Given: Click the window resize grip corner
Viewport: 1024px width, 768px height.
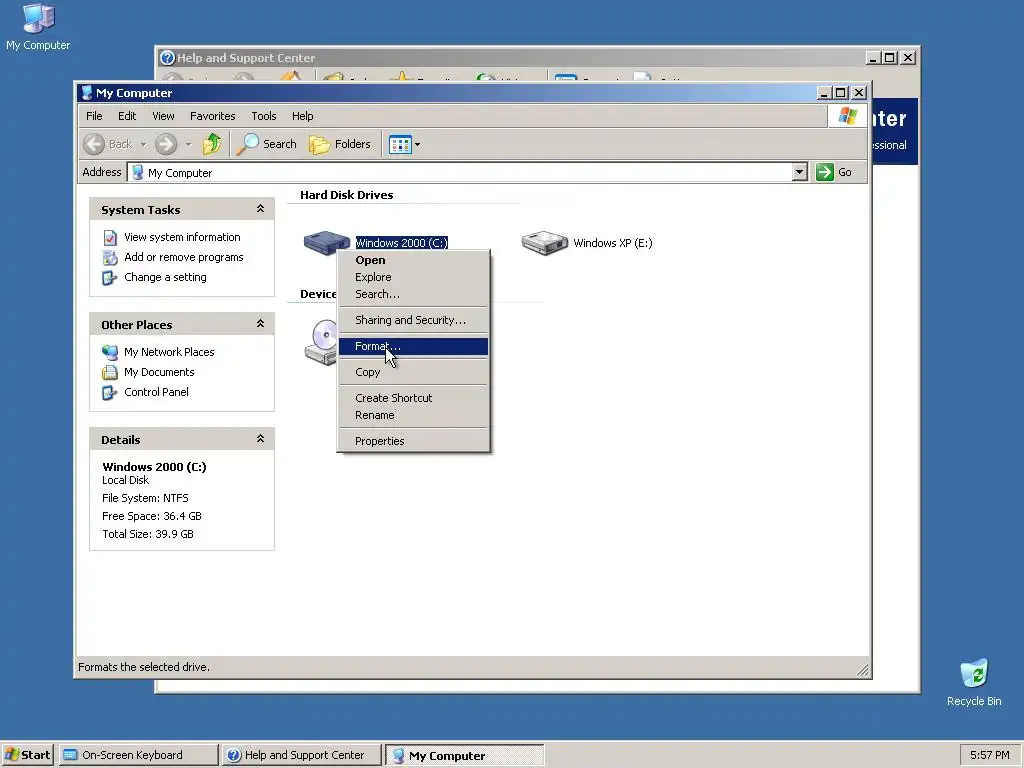Looking at the screenshot, I should point(862,669).
